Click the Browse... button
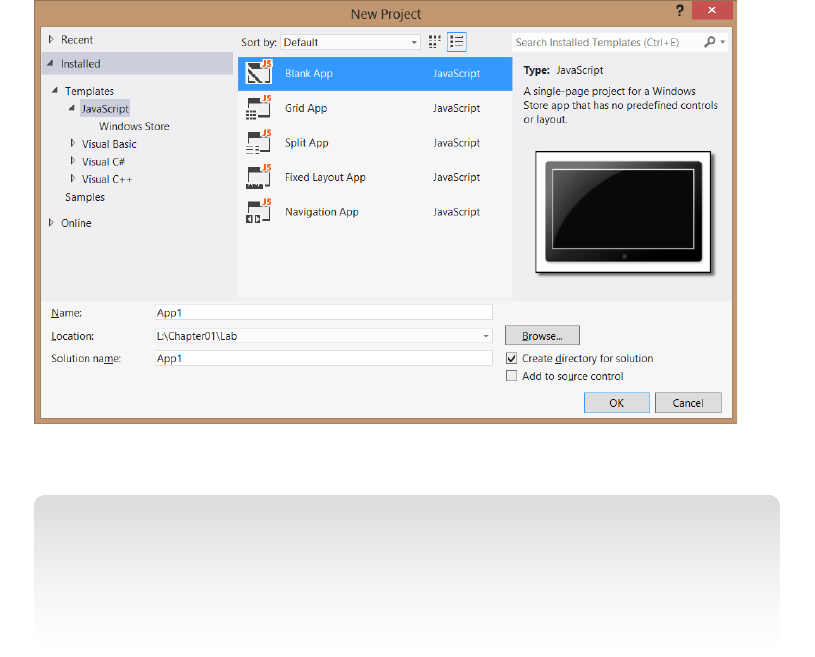Screen dimensions: 815x657 coord(542,336)
